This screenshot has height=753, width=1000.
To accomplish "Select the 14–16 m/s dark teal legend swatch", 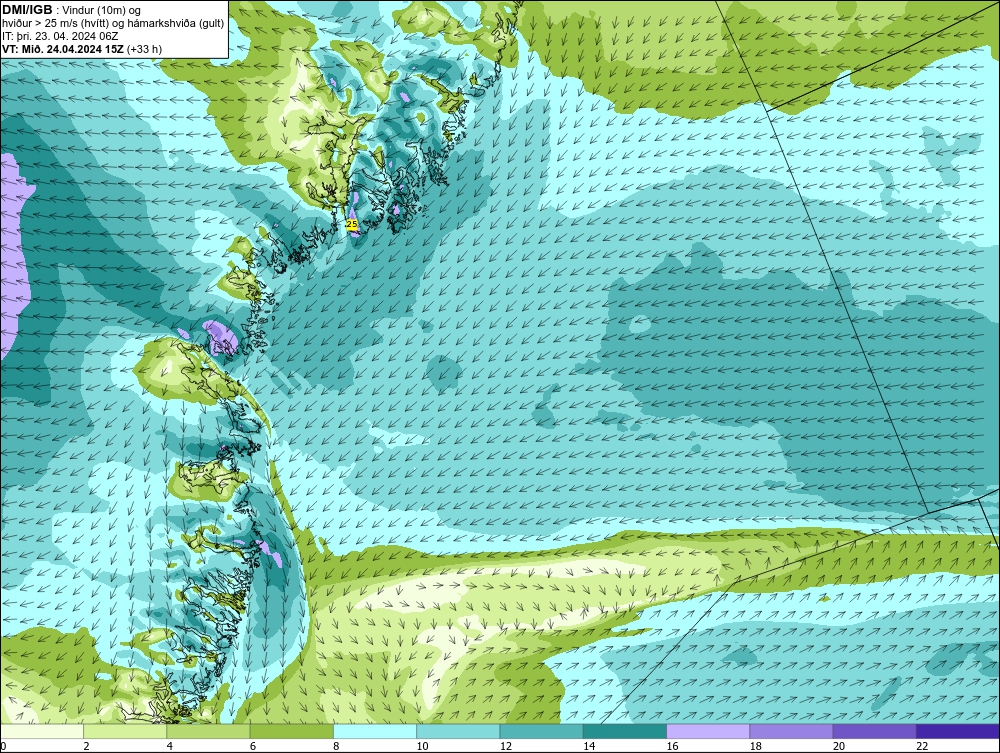I will coord(625,731).
